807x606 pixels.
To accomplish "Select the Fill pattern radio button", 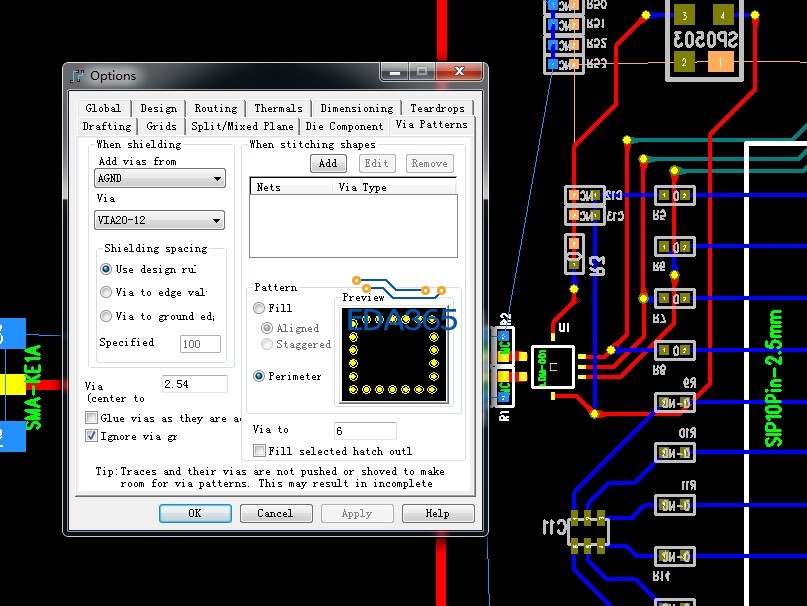I will coord(260,308).
